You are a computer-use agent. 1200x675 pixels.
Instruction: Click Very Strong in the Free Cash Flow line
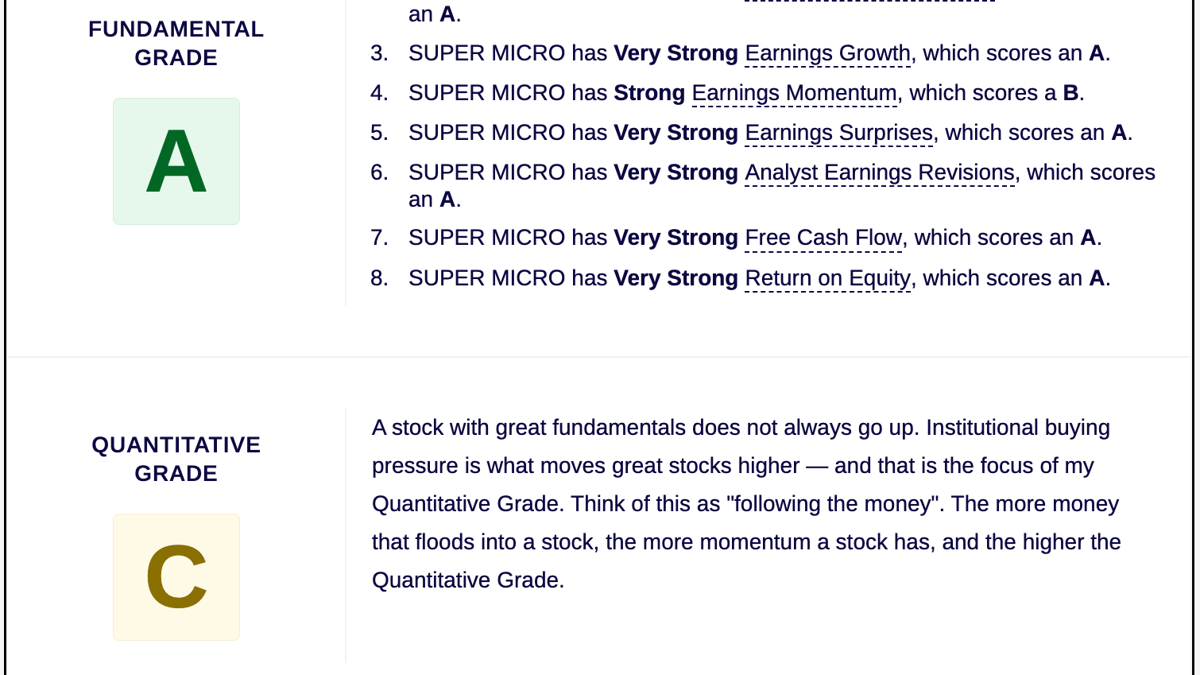[676, 238]
